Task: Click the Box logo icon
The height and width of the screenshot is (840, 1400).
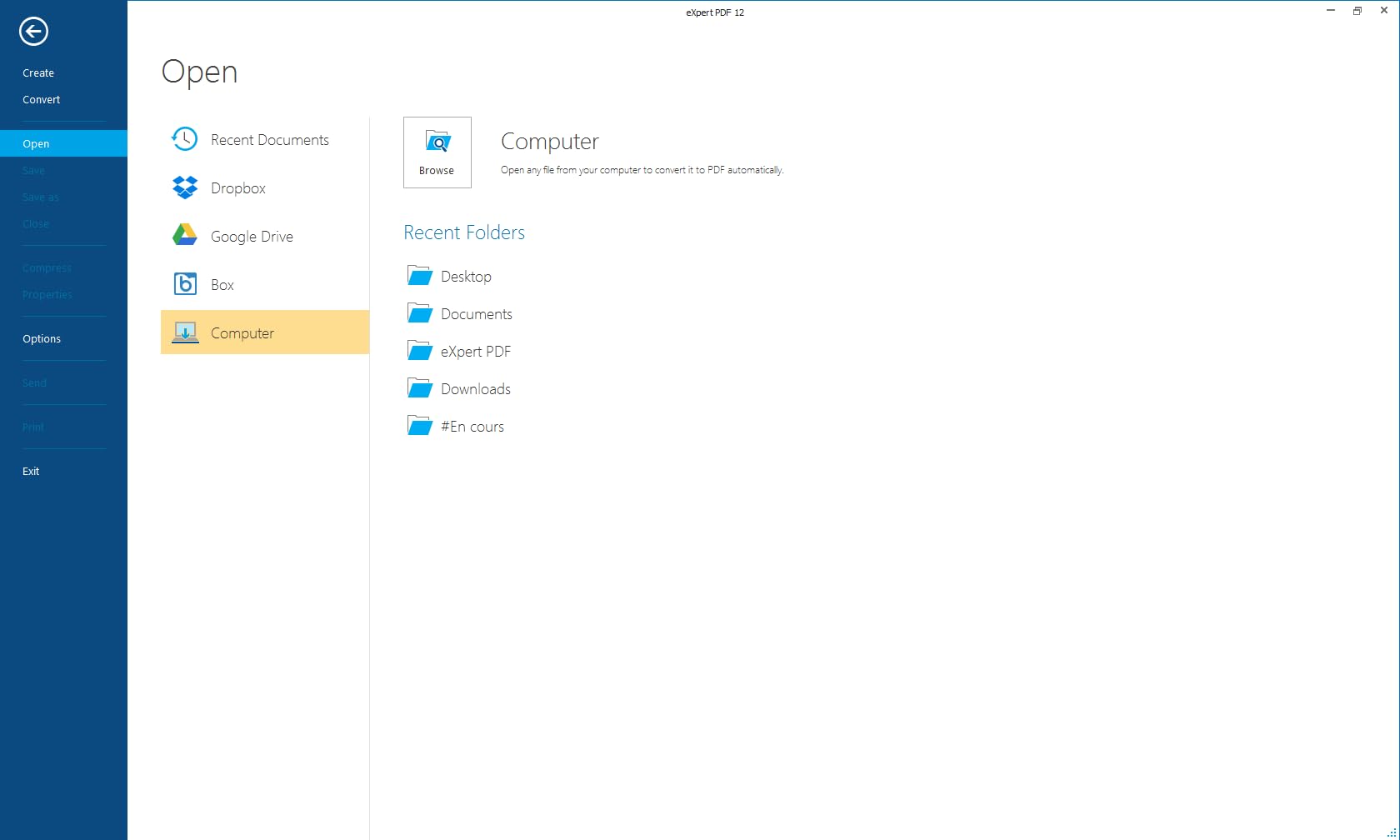Action: tap(184, 284)
